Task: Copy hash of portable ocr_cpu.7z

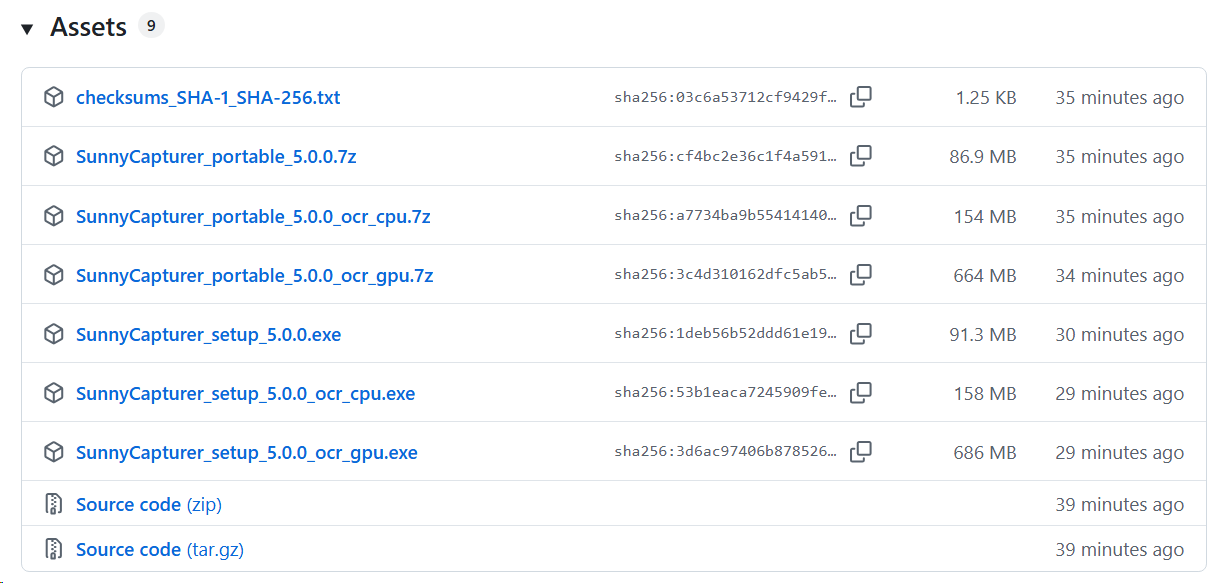Action: tap(860, 216)
